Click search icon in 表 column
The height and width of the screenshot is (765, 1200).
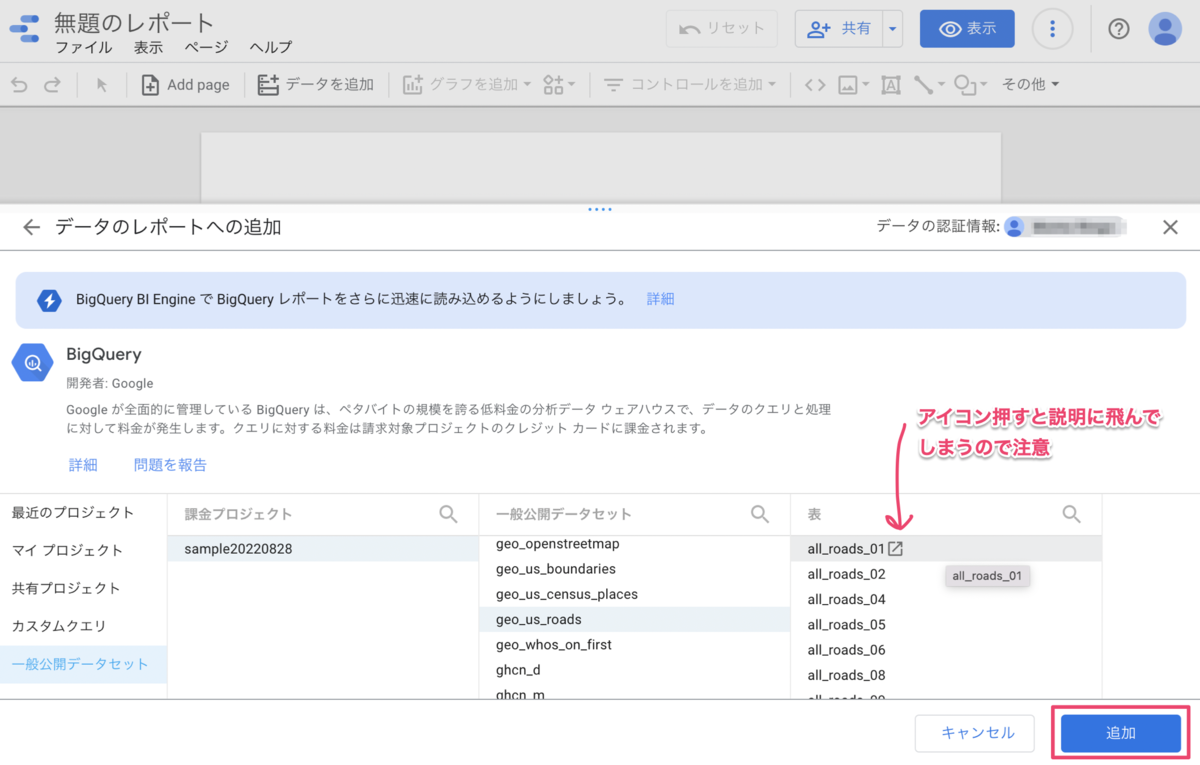click(x=1071, y=514)
